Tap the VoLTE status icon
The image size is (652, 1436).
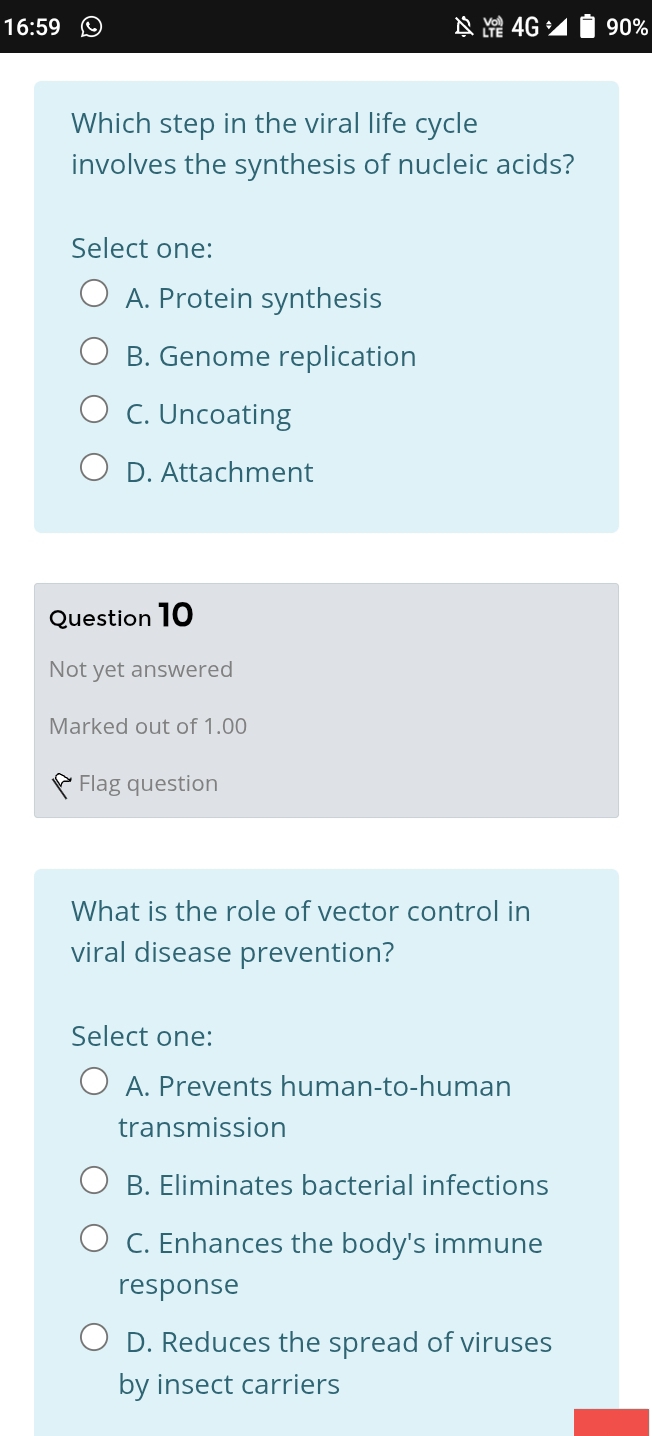[x=492, y=27]
